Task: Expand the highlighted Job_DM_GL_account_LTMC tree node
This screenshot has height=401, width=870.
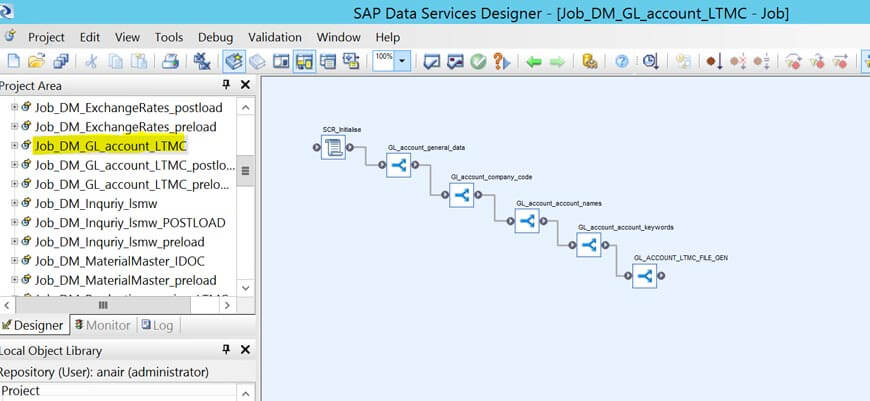Action: coord(14,146)
